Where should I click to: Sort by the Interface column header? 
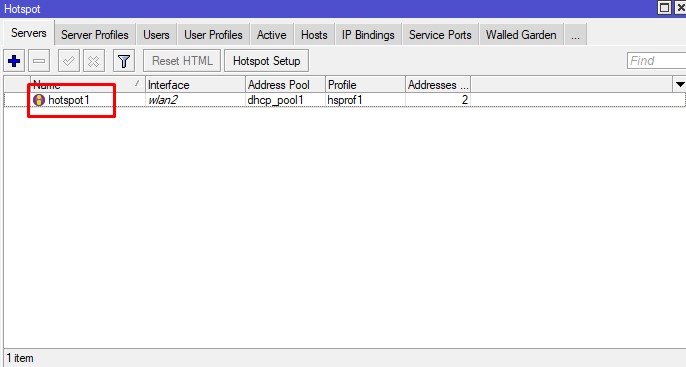(195, 84)
